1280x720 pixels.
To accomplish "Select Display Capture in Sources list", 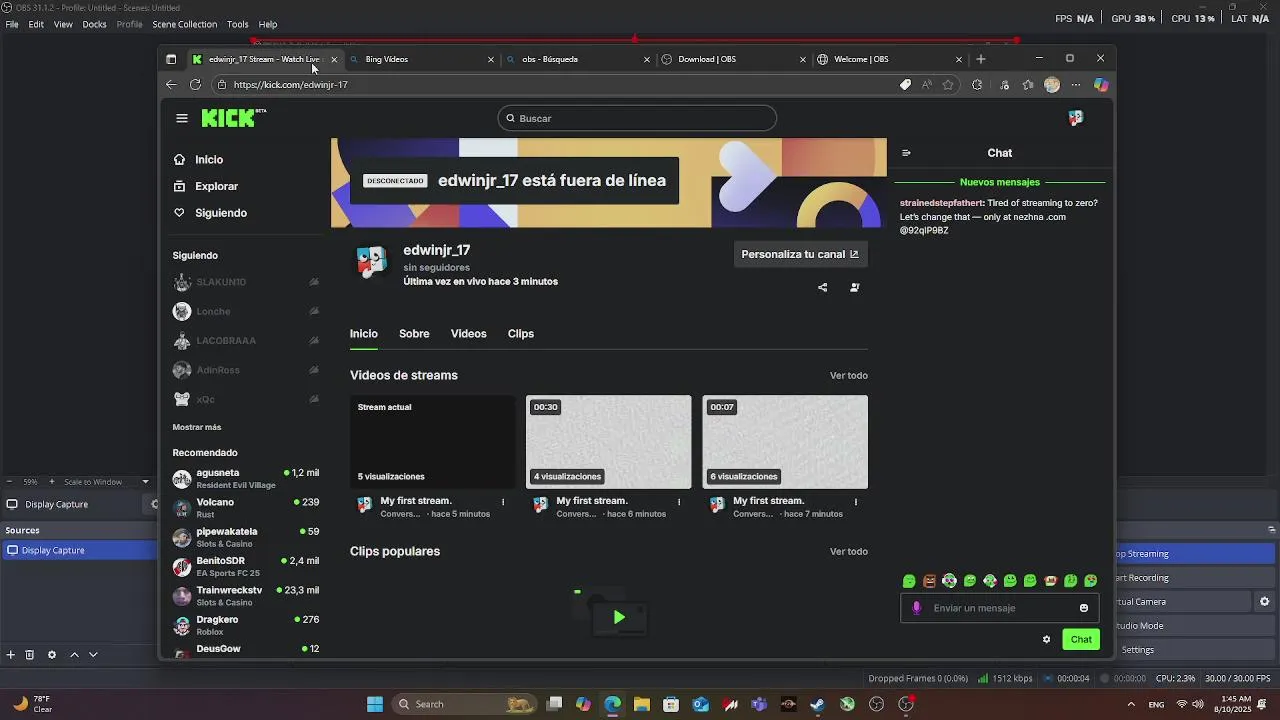I will 78,551.
